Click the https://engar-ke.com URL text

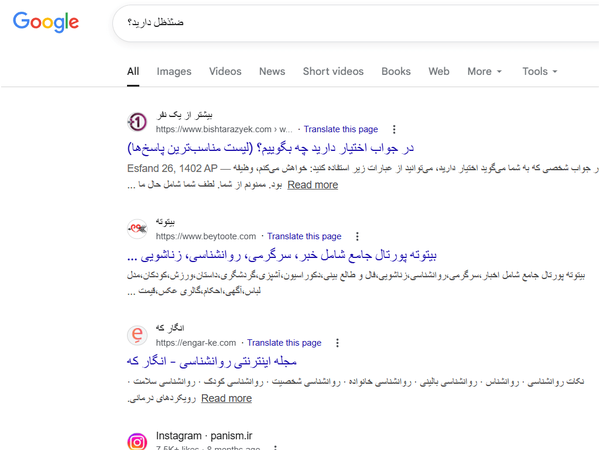196,343
